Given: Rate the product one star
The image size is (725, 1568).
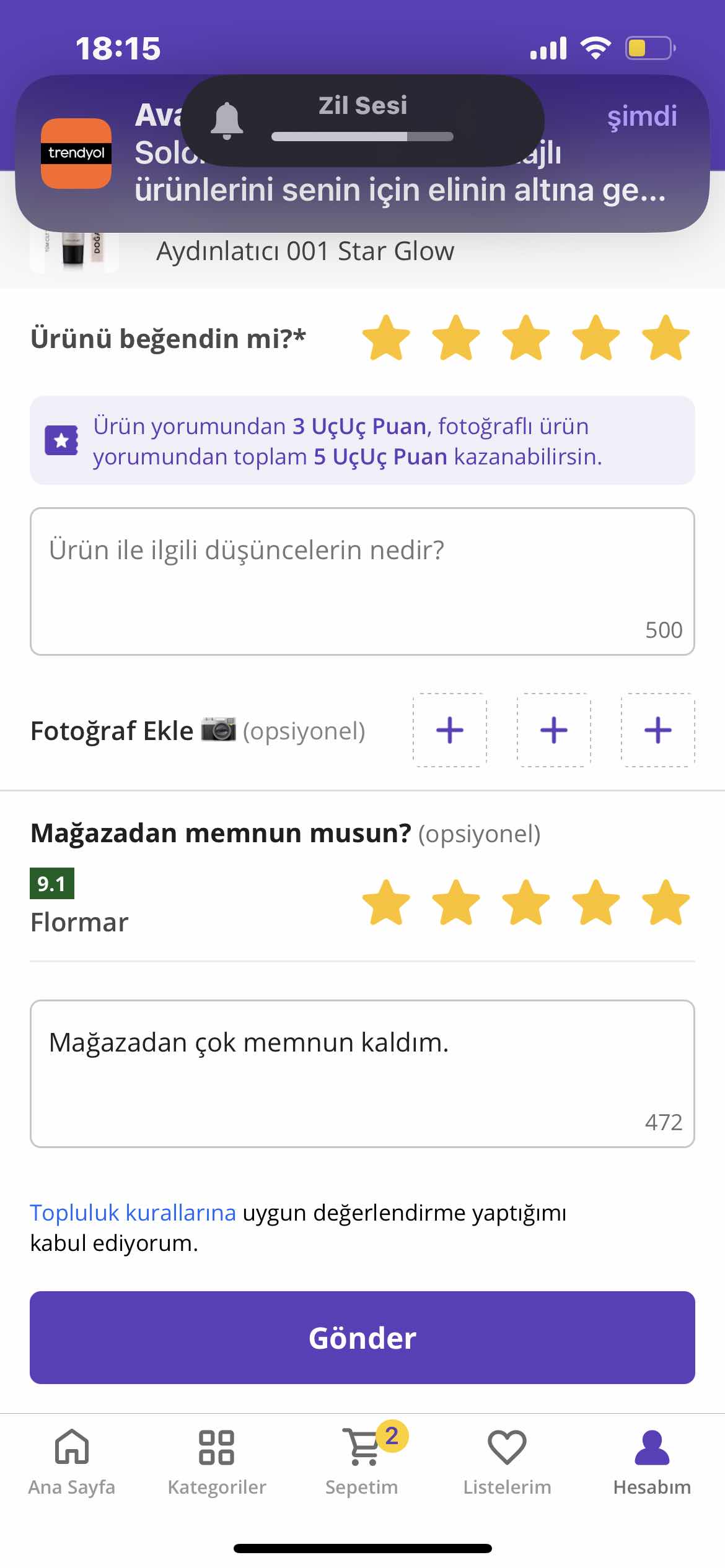Looking at the screenshot, I should (x=386, y=338).
